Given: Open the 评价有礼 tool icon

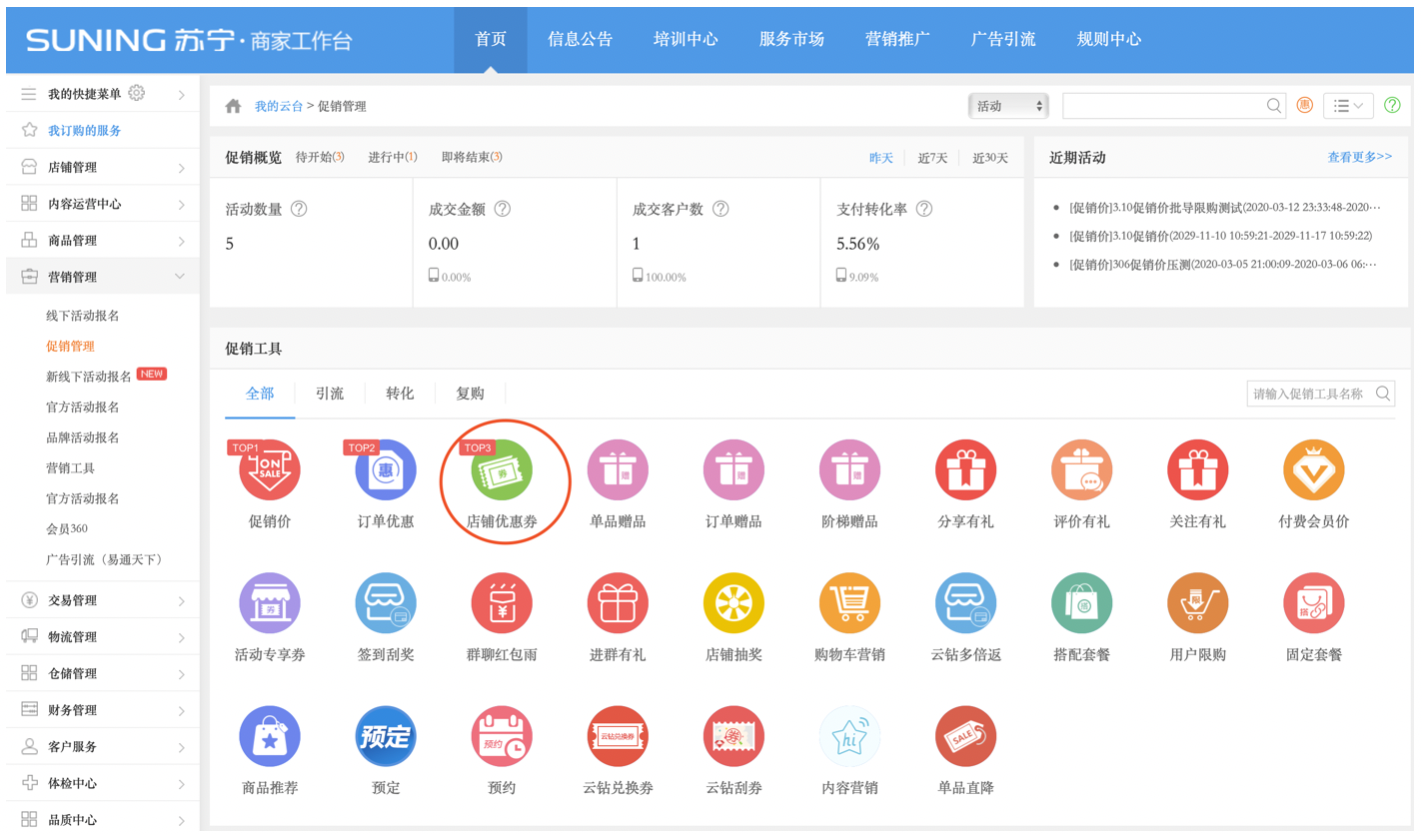Looking at the screenshot, I should (1082, 470).
